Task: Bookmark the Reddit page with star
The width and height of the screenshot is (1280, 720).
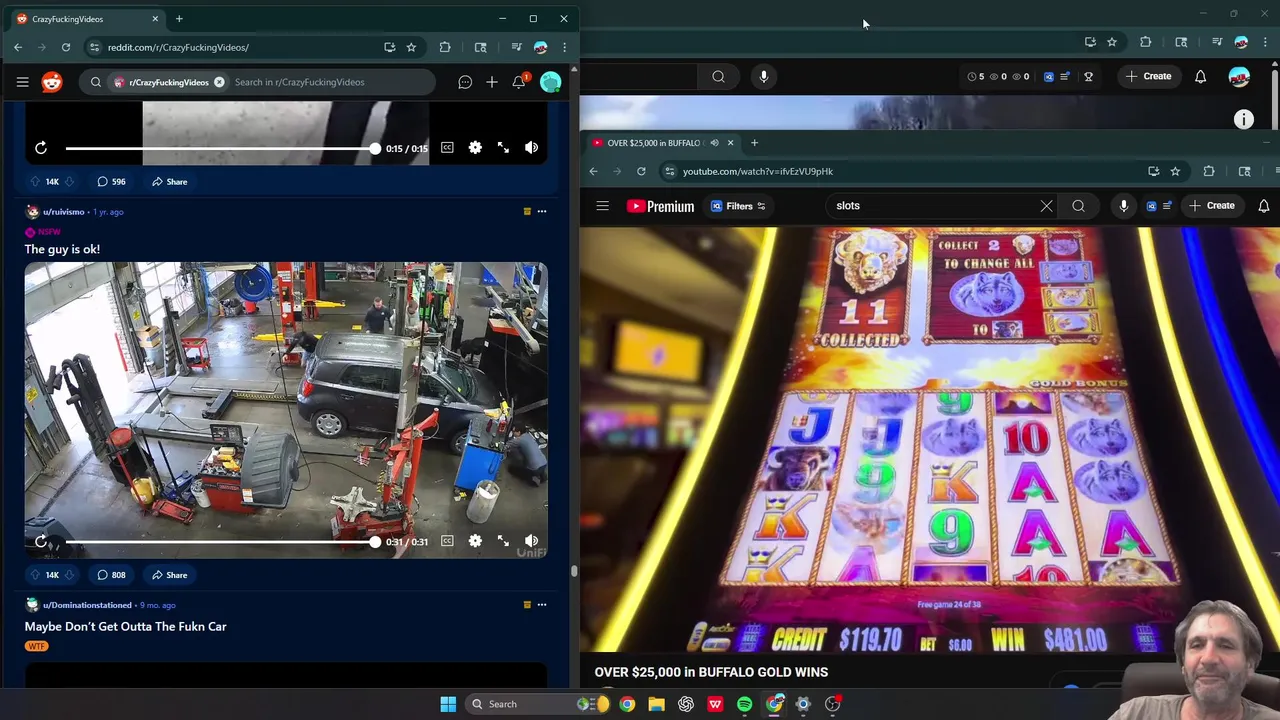Action: click(x=411, y=47)
